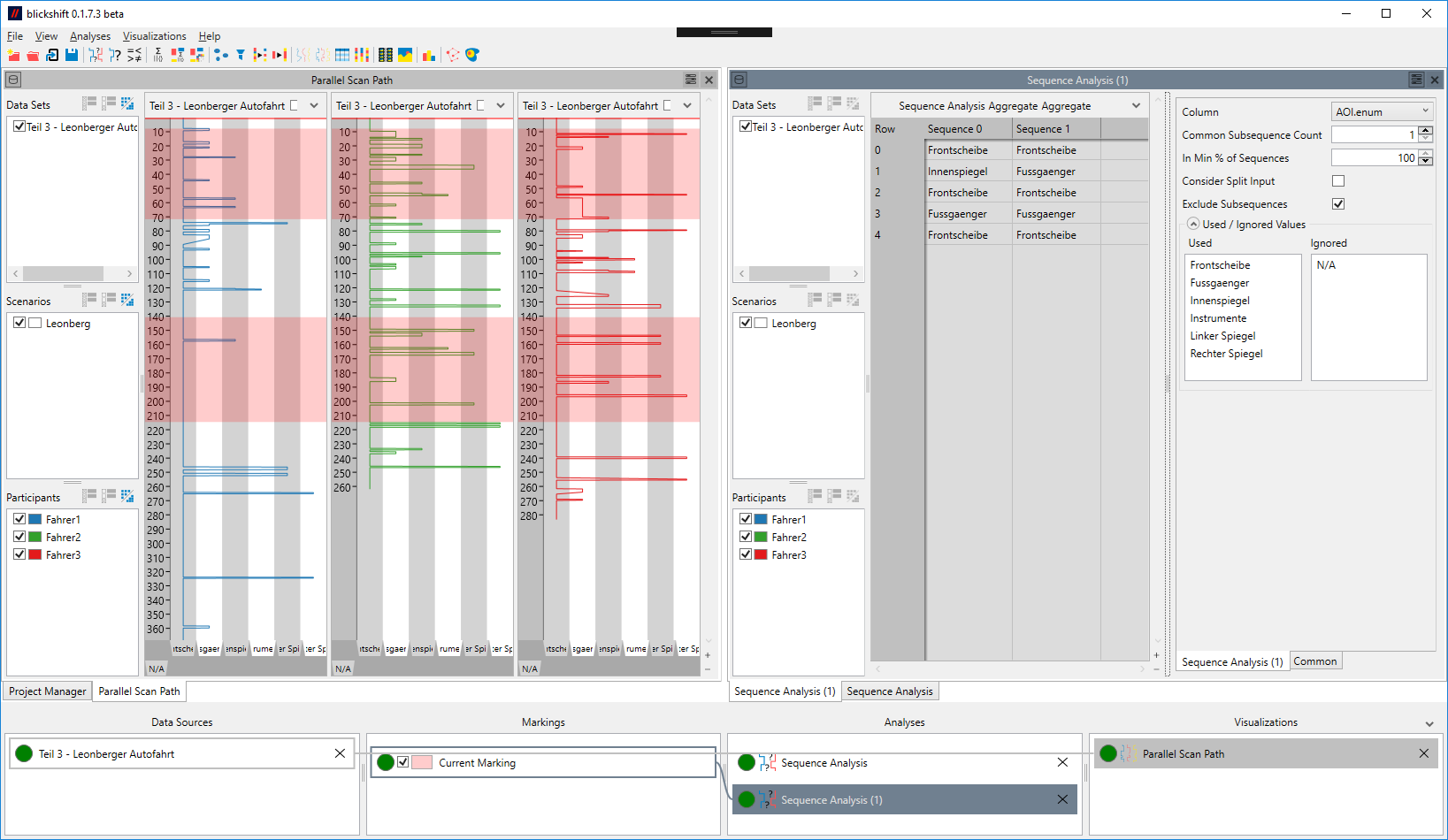Open the Visualizations menu
This screenshot has height=840, width=1448.
154,36
